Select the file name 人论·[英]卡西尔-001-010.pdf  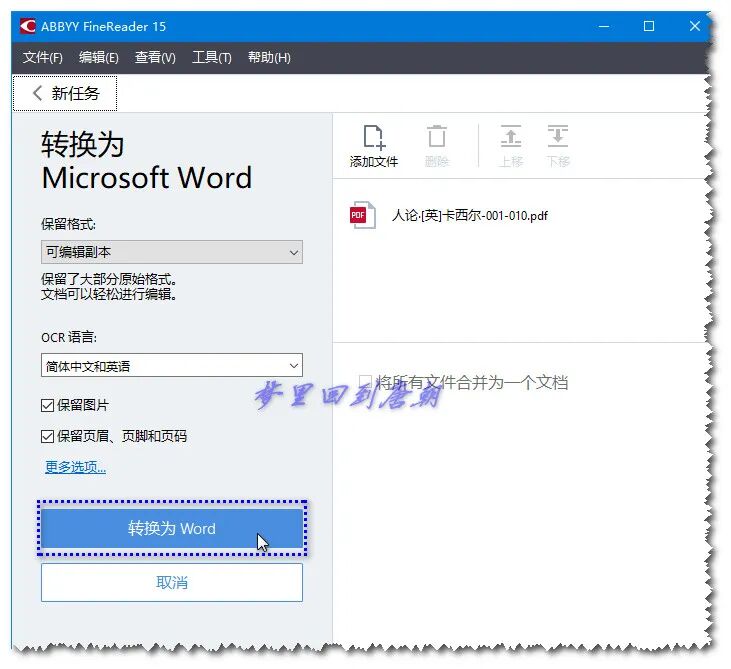click(x=469, y=215)
